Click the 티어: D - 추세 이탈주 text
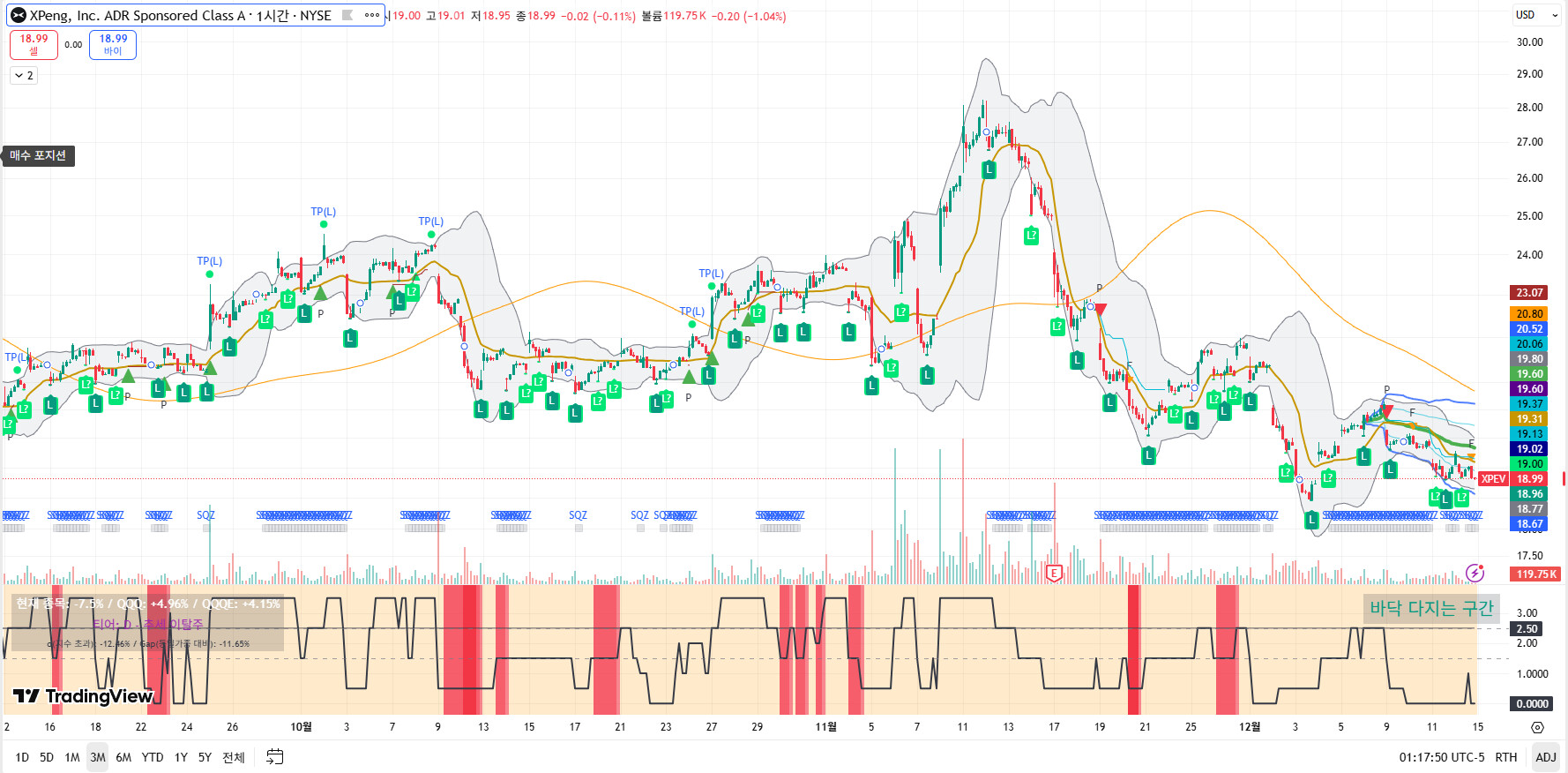Screen dimensions: 1568x773 (x=147, y=624)
